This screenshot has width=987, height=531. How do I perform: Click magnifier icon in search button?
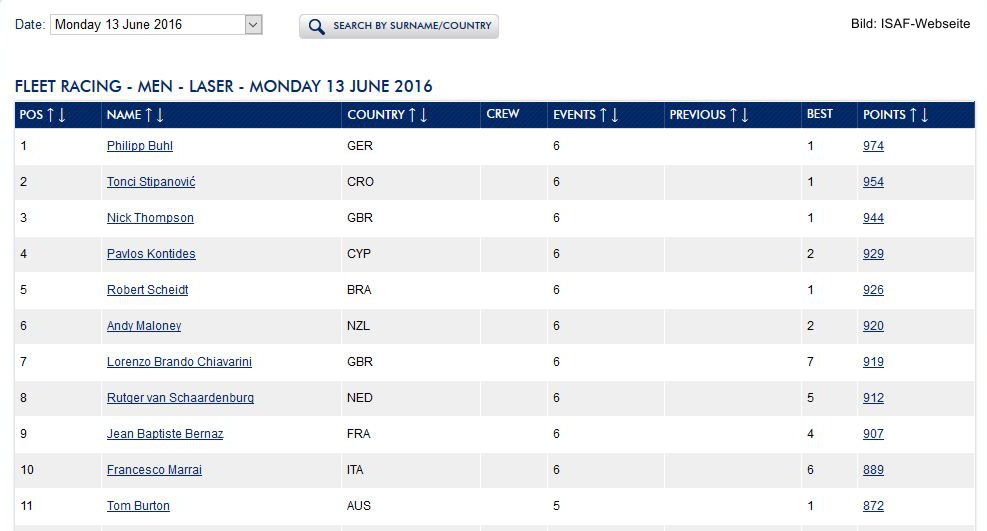tap(317, 26)
